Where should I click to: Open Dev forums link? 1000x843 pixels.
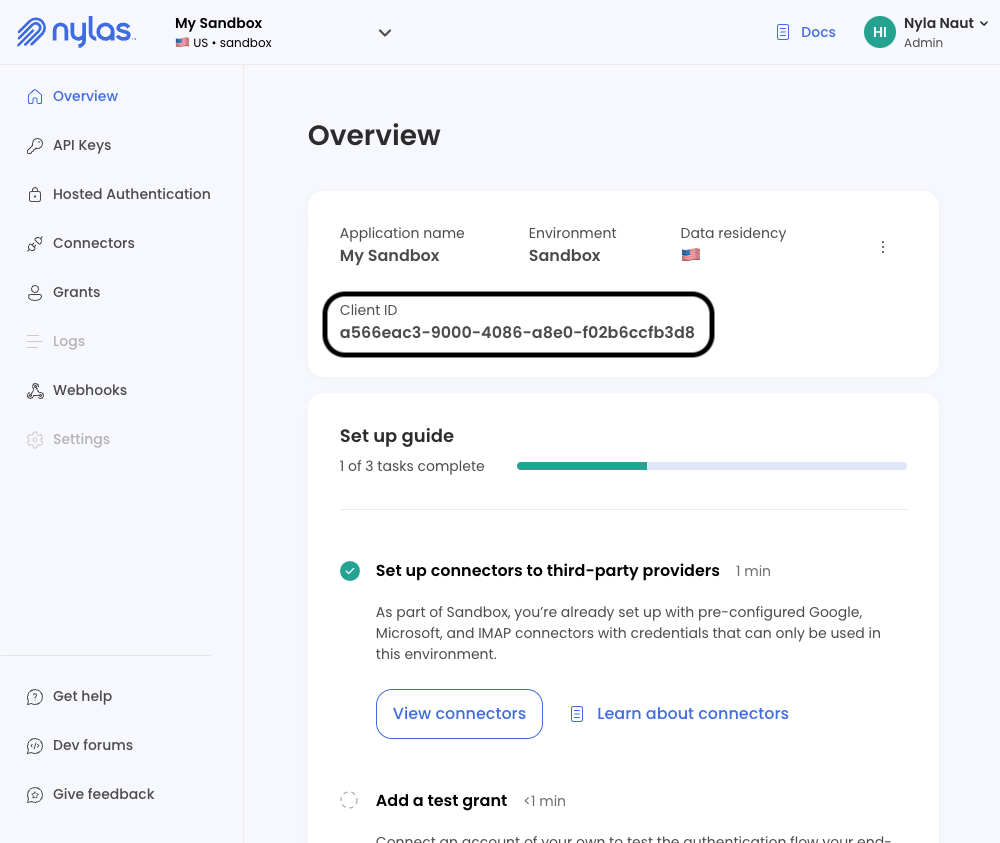pos(93,745)
